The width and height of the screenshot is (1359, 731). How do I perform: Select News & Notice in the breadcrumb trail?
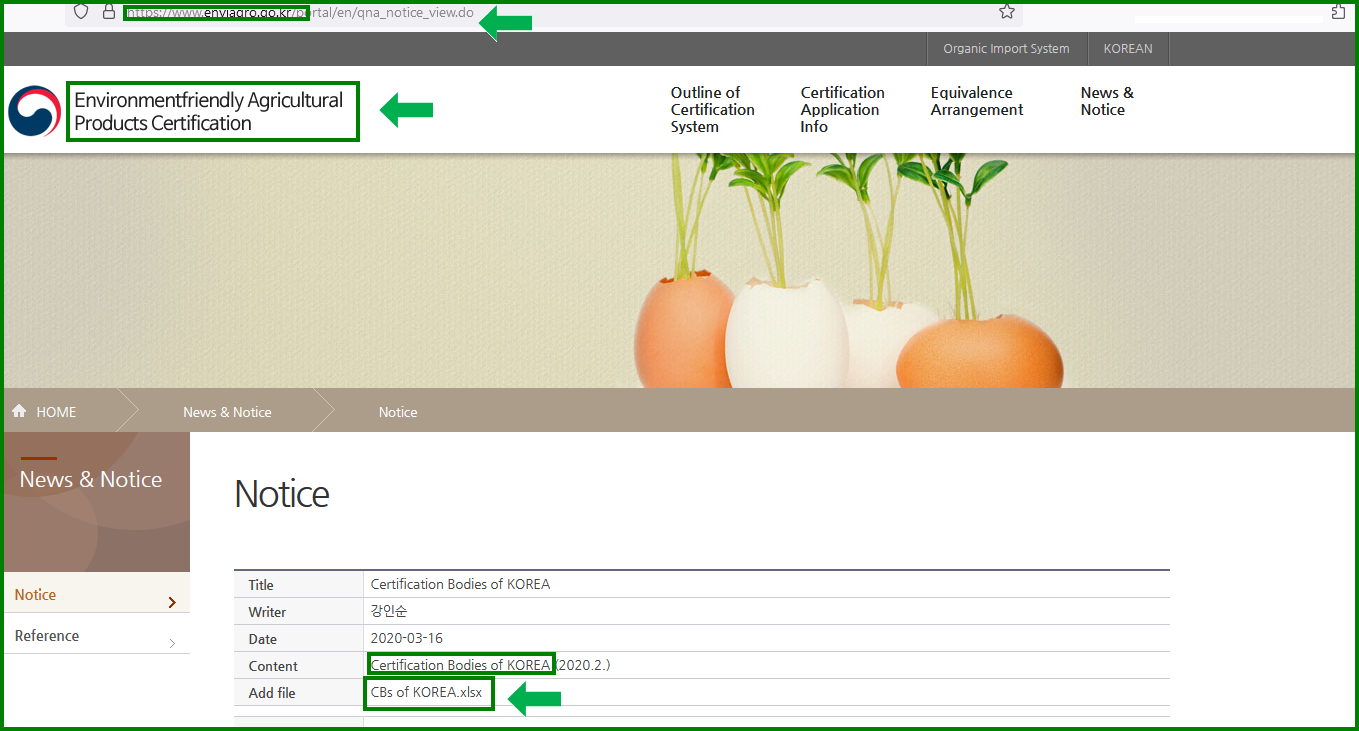(227, 412)
